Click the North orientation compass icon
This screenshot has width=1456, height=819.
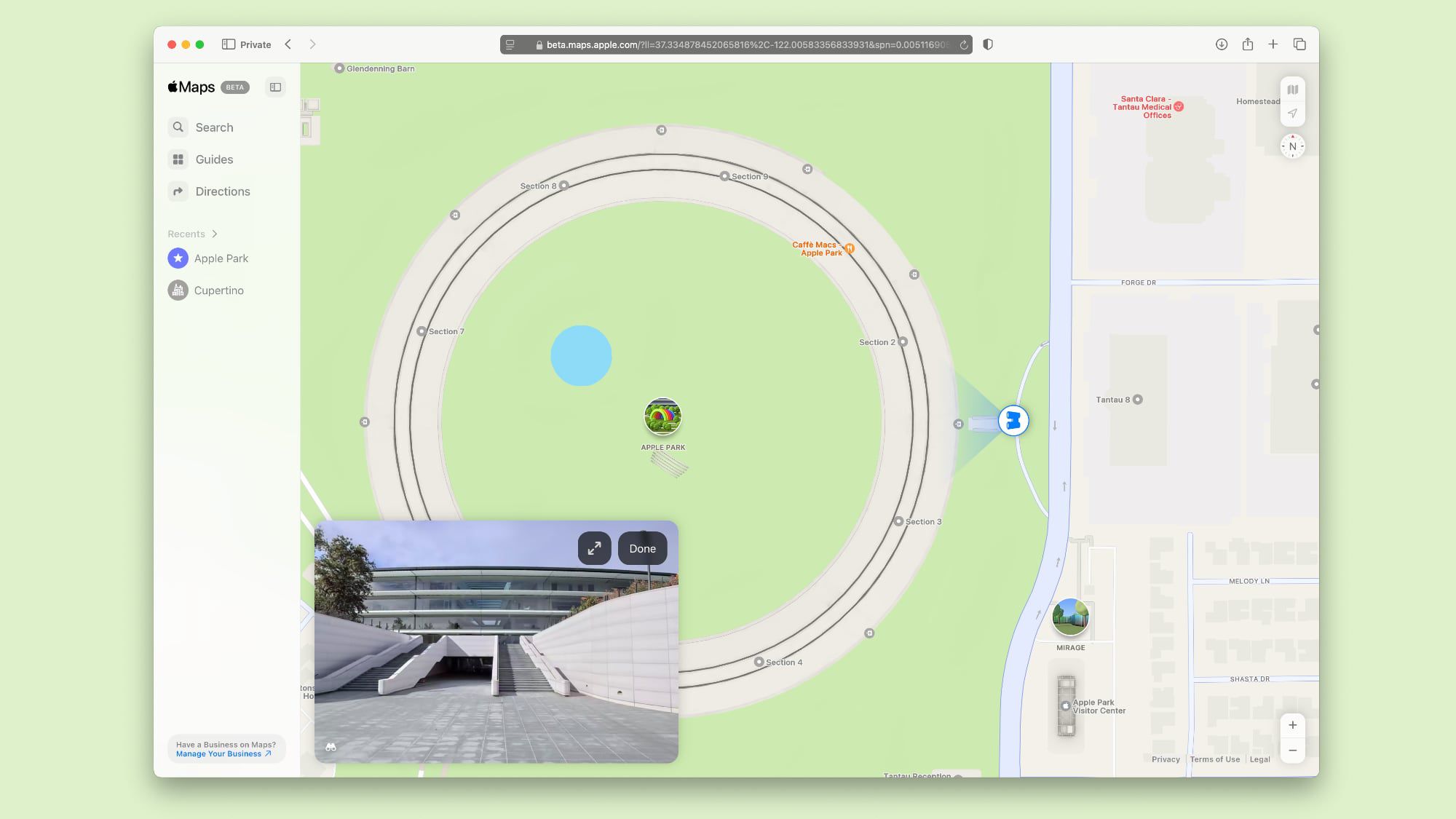pos(1292,146)
